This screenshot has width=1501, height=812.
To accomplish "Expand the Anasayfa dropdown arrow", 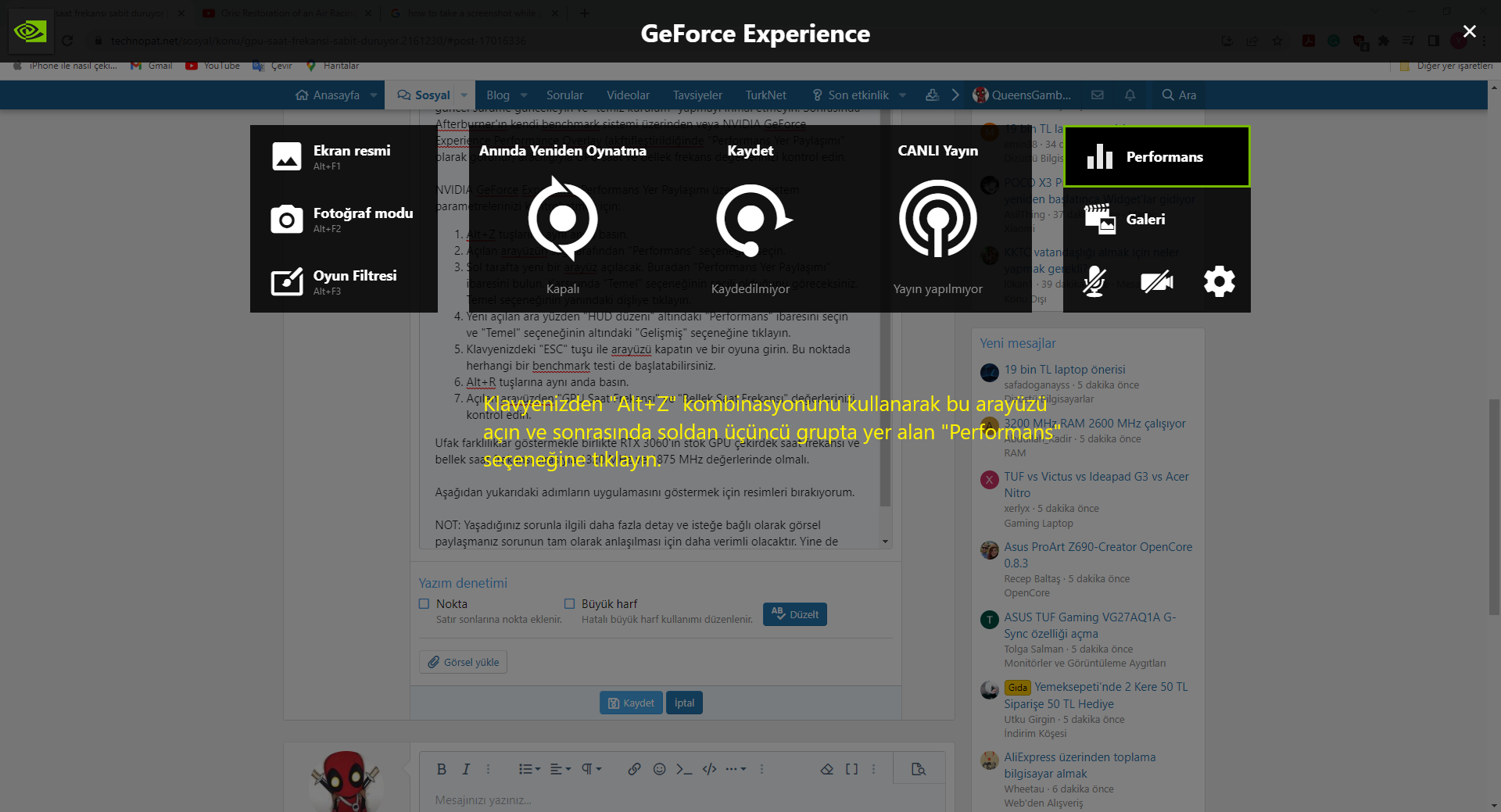I will tap(374, 95).
